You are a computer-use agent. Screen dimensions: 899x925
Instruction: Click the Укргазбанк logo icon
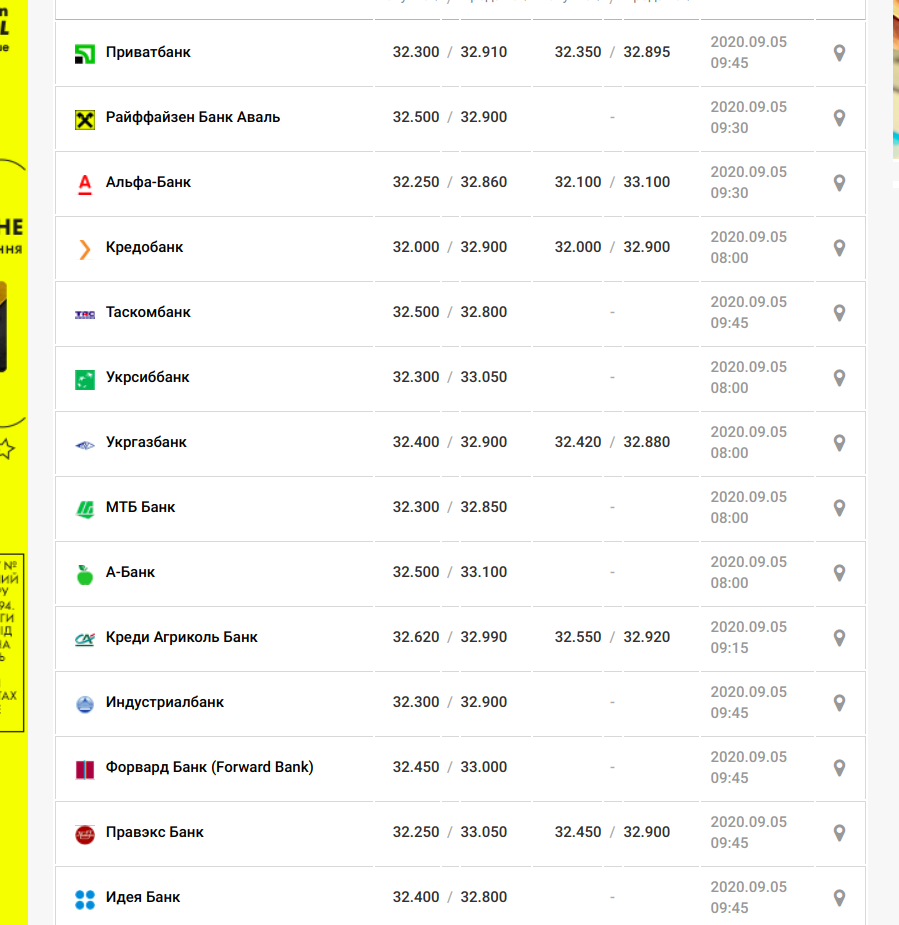click(85, 445)
